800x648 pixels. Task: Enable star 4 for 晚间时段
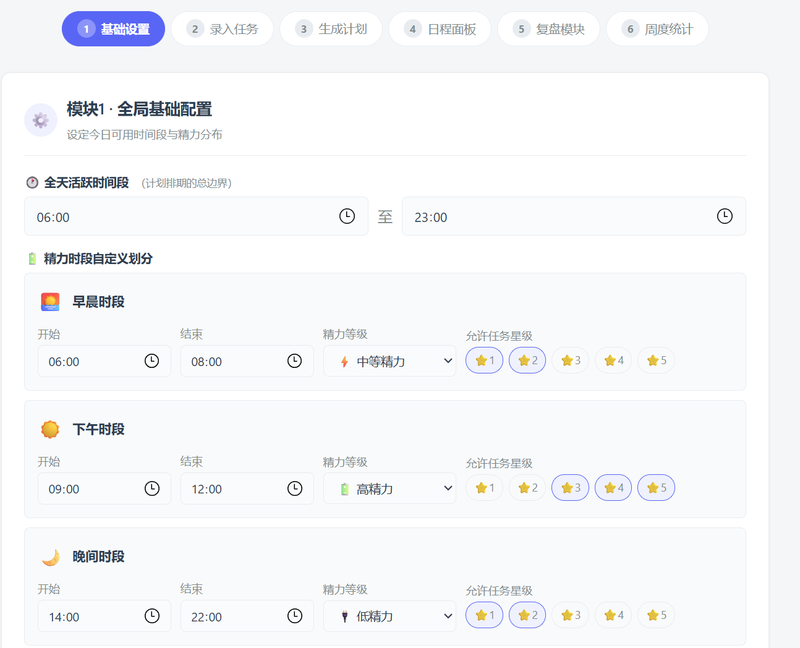(x=613, y=615)
